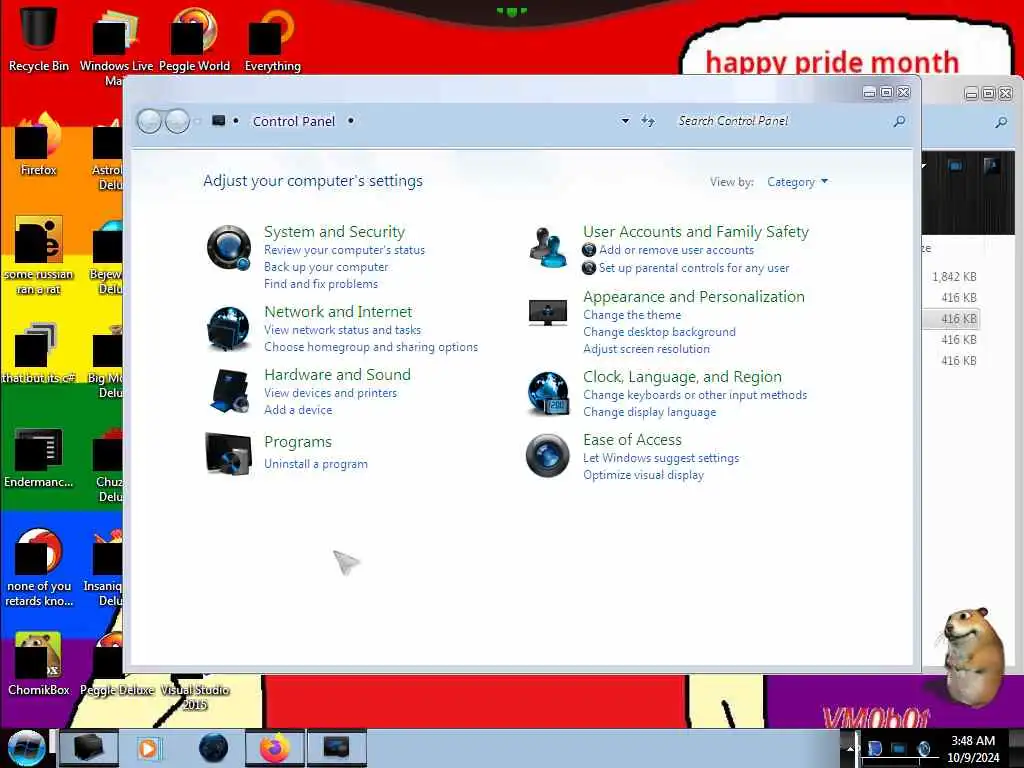
Task: Open the Ease of Access icon
Action: [x=547, y=455]
